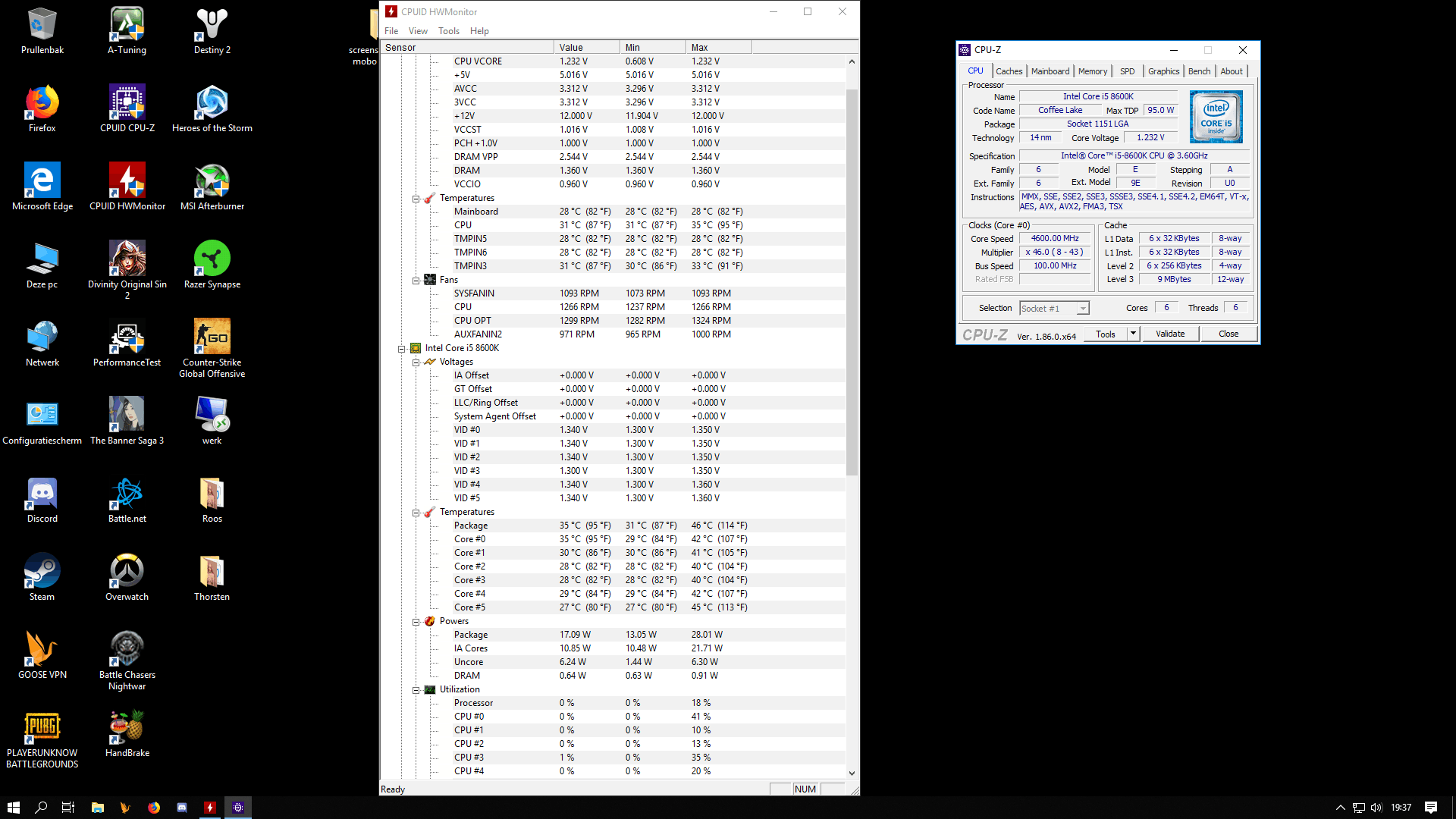1456x819 pixels.
Task: Open GOOSE VPN desktop shortcut
Action: pyautogui.click(x=42, y=655)
